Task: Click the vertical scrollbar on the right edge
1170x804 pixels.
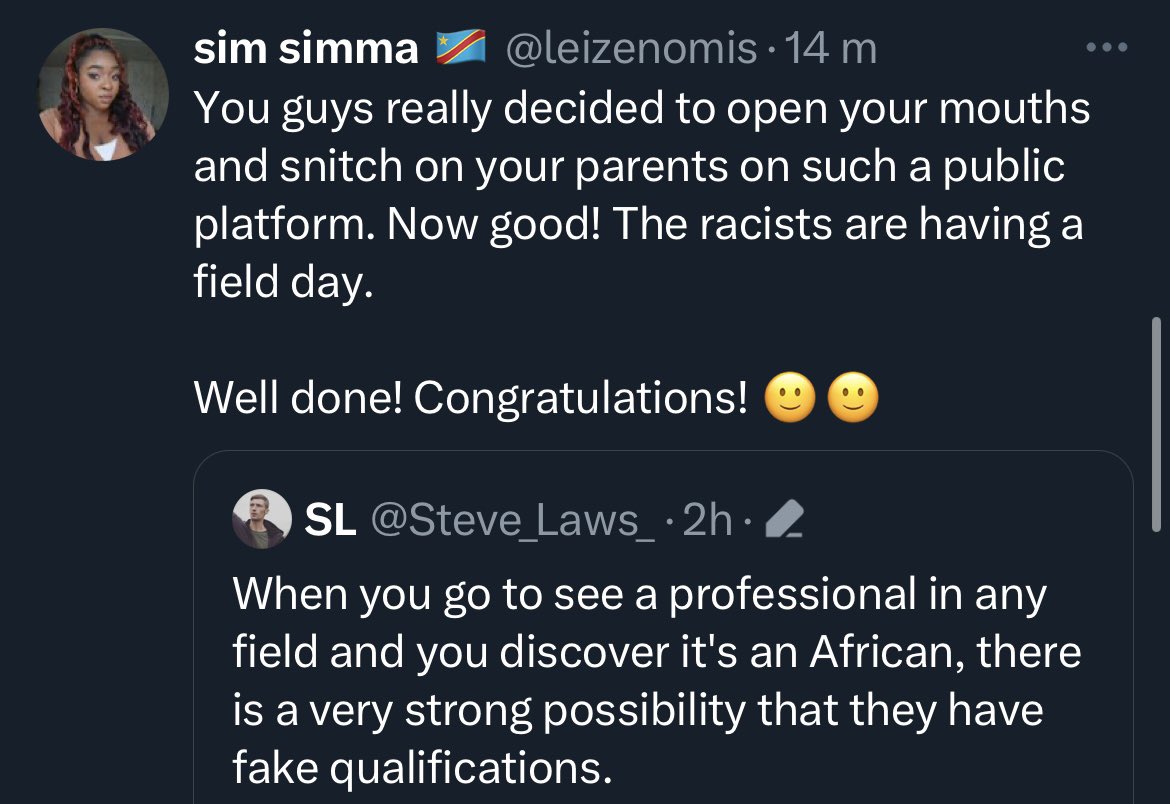Action: [x=1157, y=420]
